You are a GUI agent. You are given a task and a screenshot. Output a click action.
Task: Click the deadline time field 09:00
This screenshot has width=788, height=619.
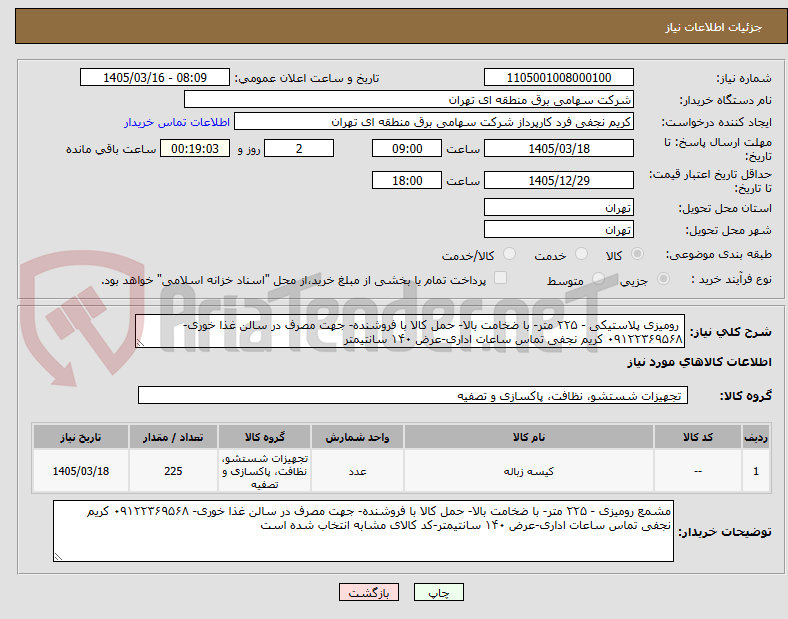[407, 148]
